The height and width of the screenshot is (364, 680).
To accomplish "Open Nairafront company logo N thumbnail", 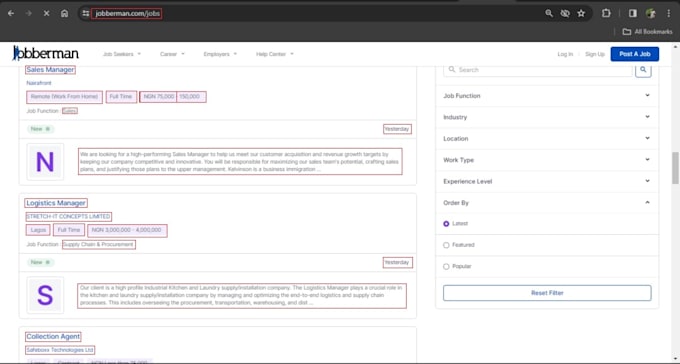I will (45, 162).
